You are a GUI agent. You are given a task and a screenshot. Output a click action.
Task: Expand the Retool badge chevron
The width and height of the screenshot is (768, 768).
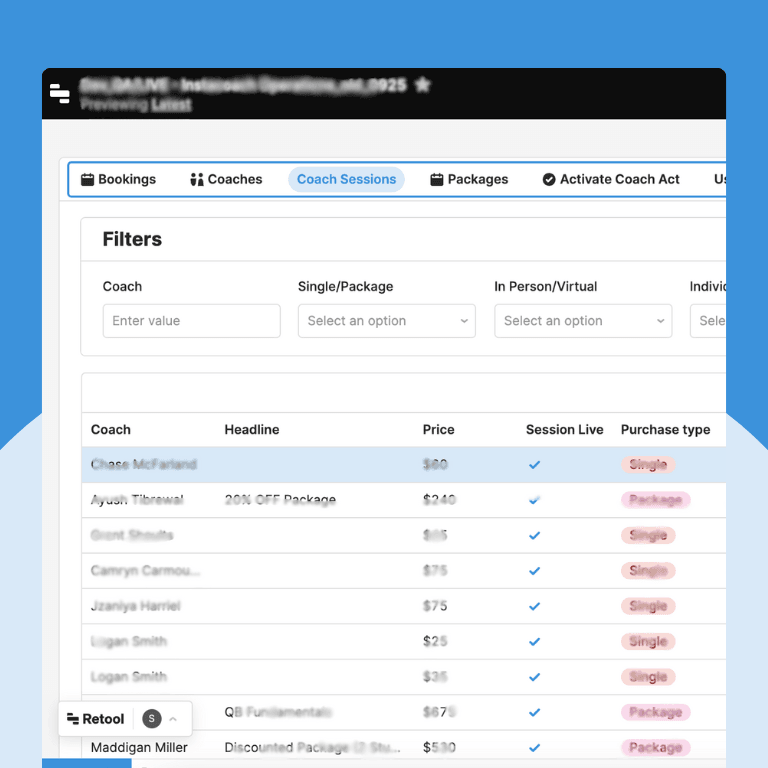(173, 719)
